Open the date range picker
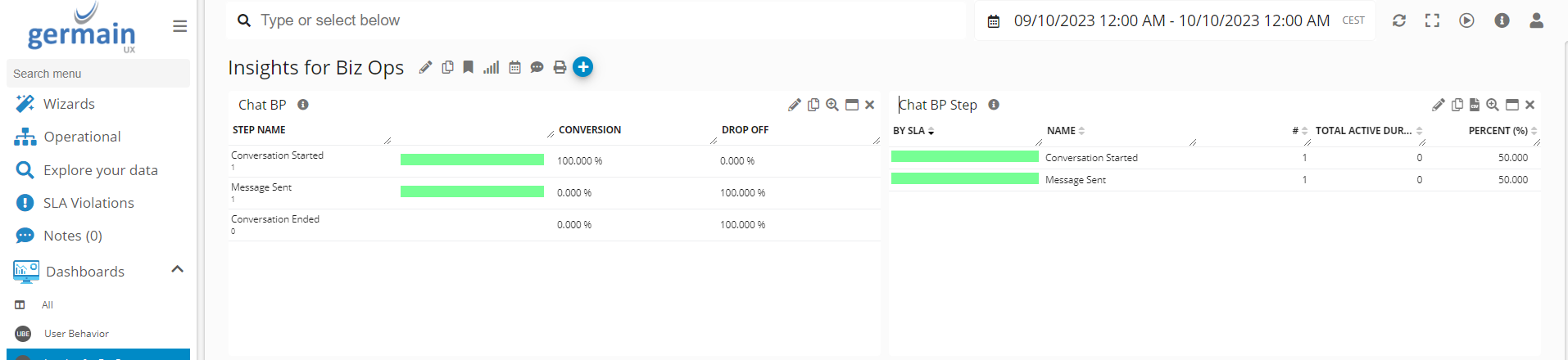Screen dimensions: 1568x360 pos(1171,20)
